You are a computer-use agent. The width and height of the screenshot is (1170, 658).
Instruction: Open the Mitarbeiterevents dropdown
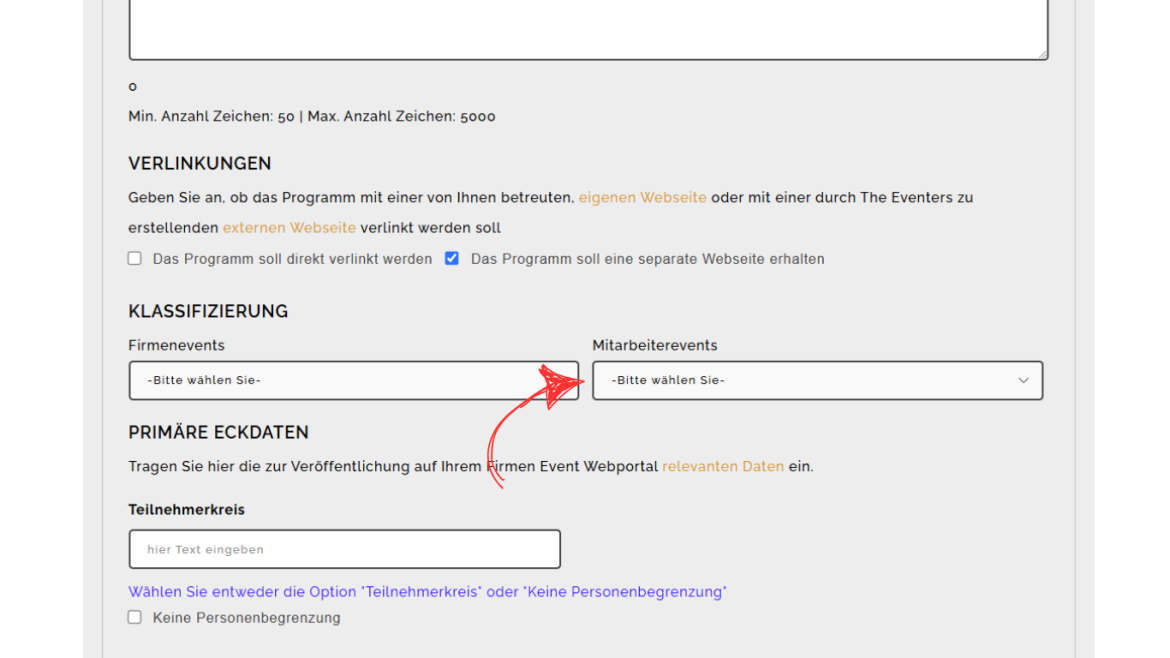[818, 380]
